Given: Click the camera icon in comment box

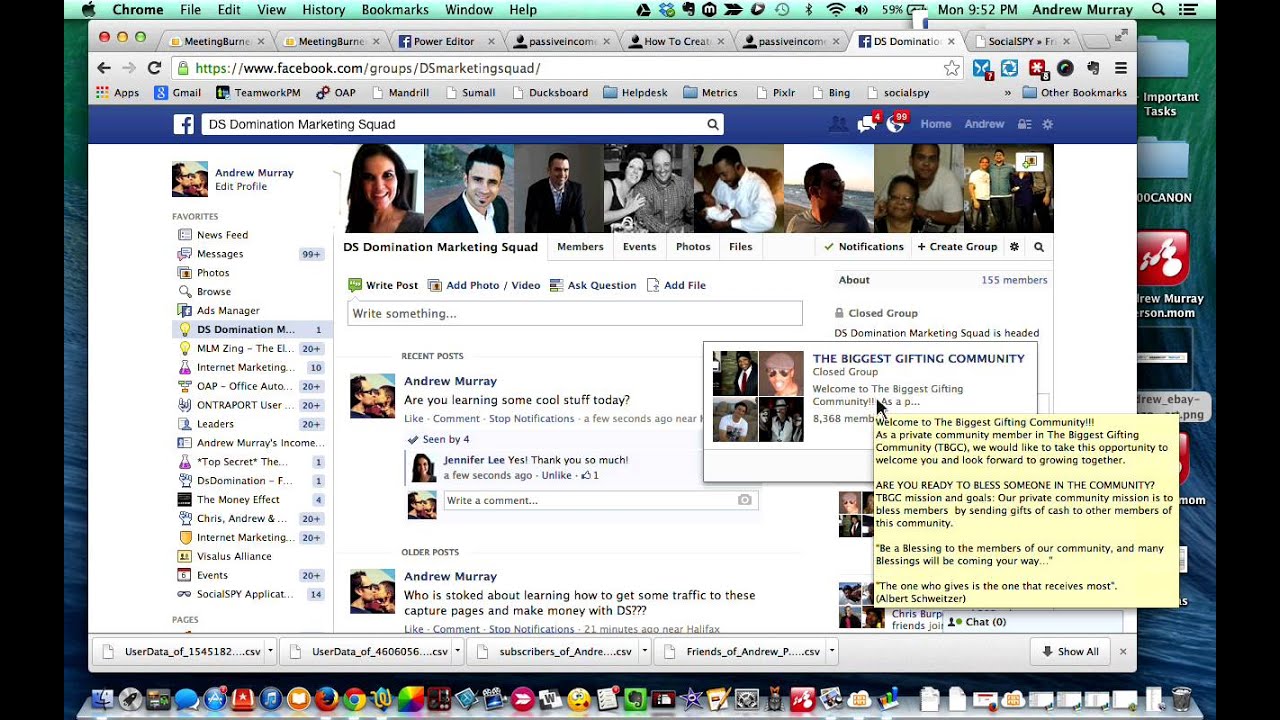Looking at the screenshot, I should 744,500.
